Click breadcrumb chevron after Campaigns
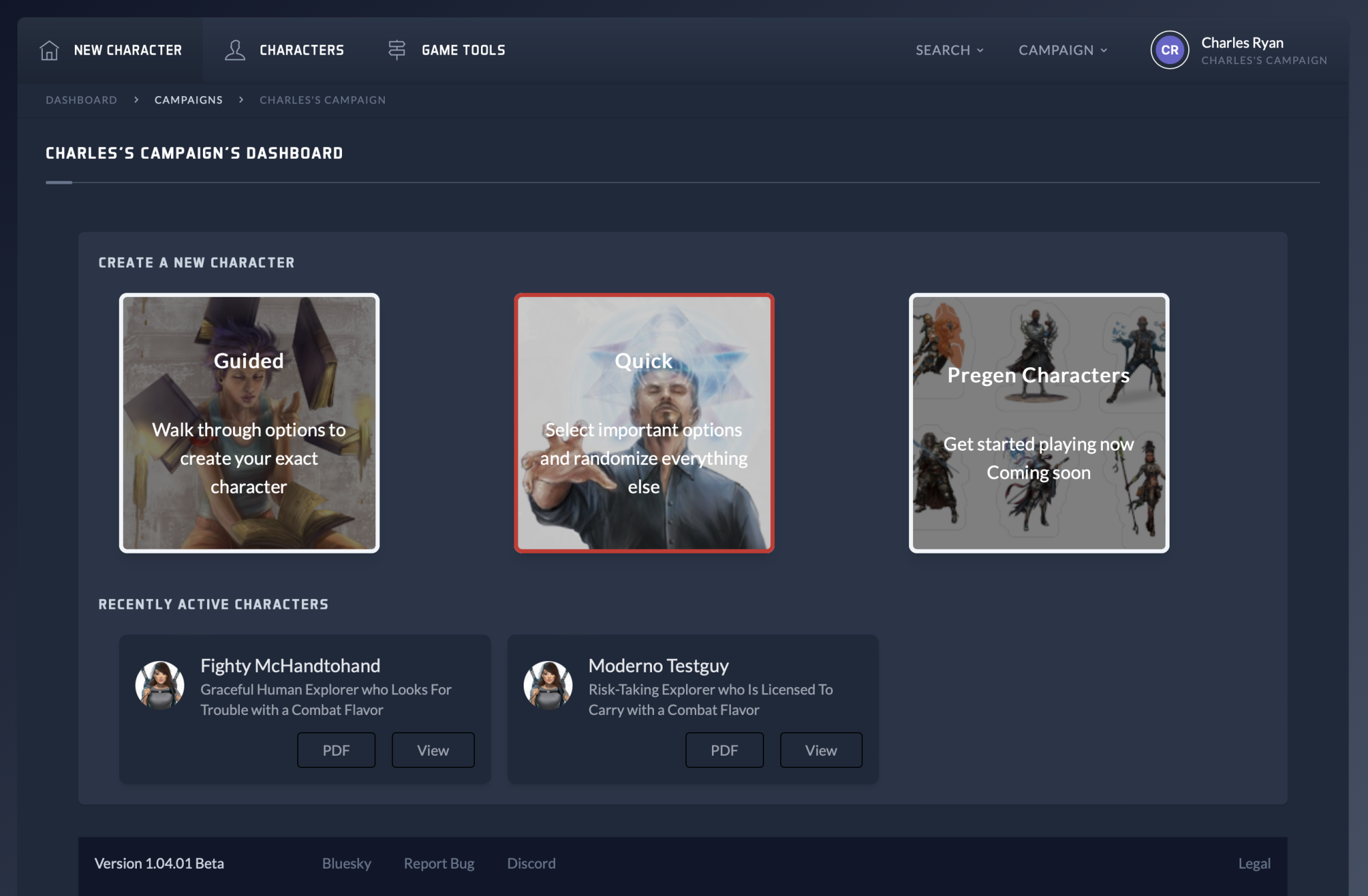Image resolution: width=1368 pixels, height=896 pixels. tap(241, 99)
